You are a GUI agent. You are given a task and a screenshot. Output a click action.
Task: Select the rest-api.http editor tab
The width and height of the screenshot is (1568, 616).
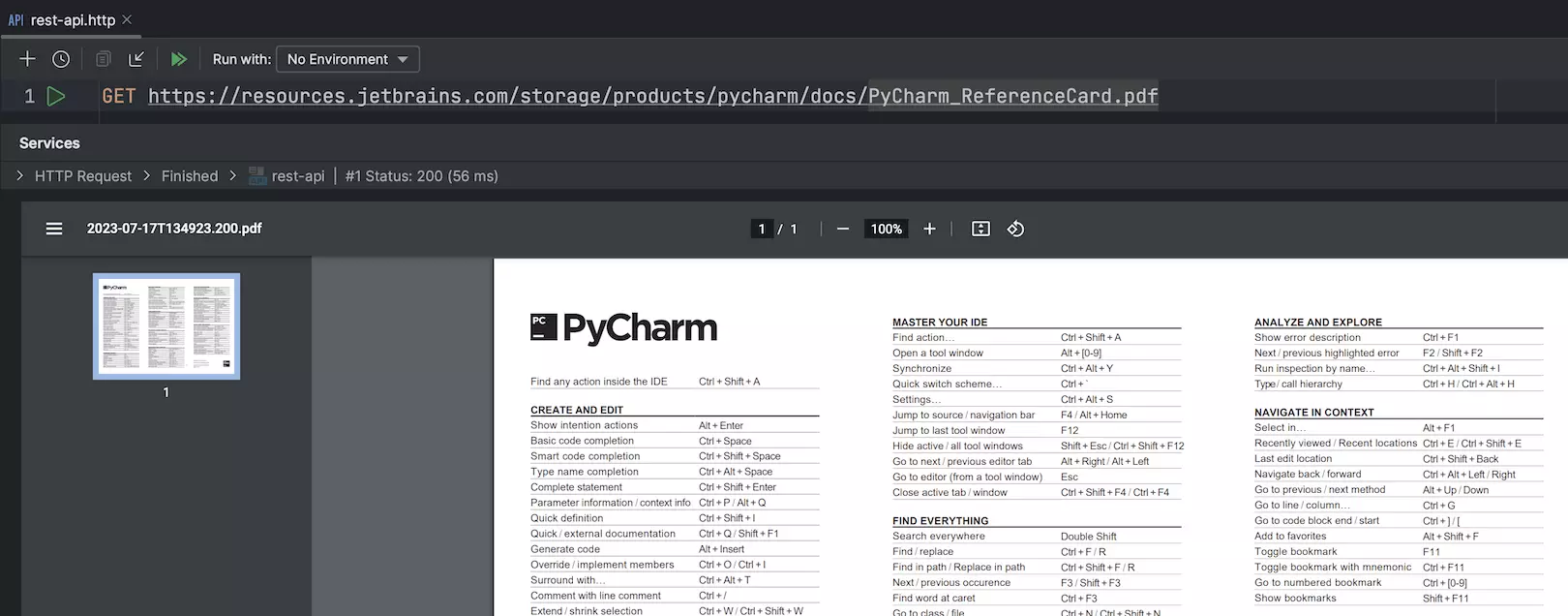(x=72, y=19)
